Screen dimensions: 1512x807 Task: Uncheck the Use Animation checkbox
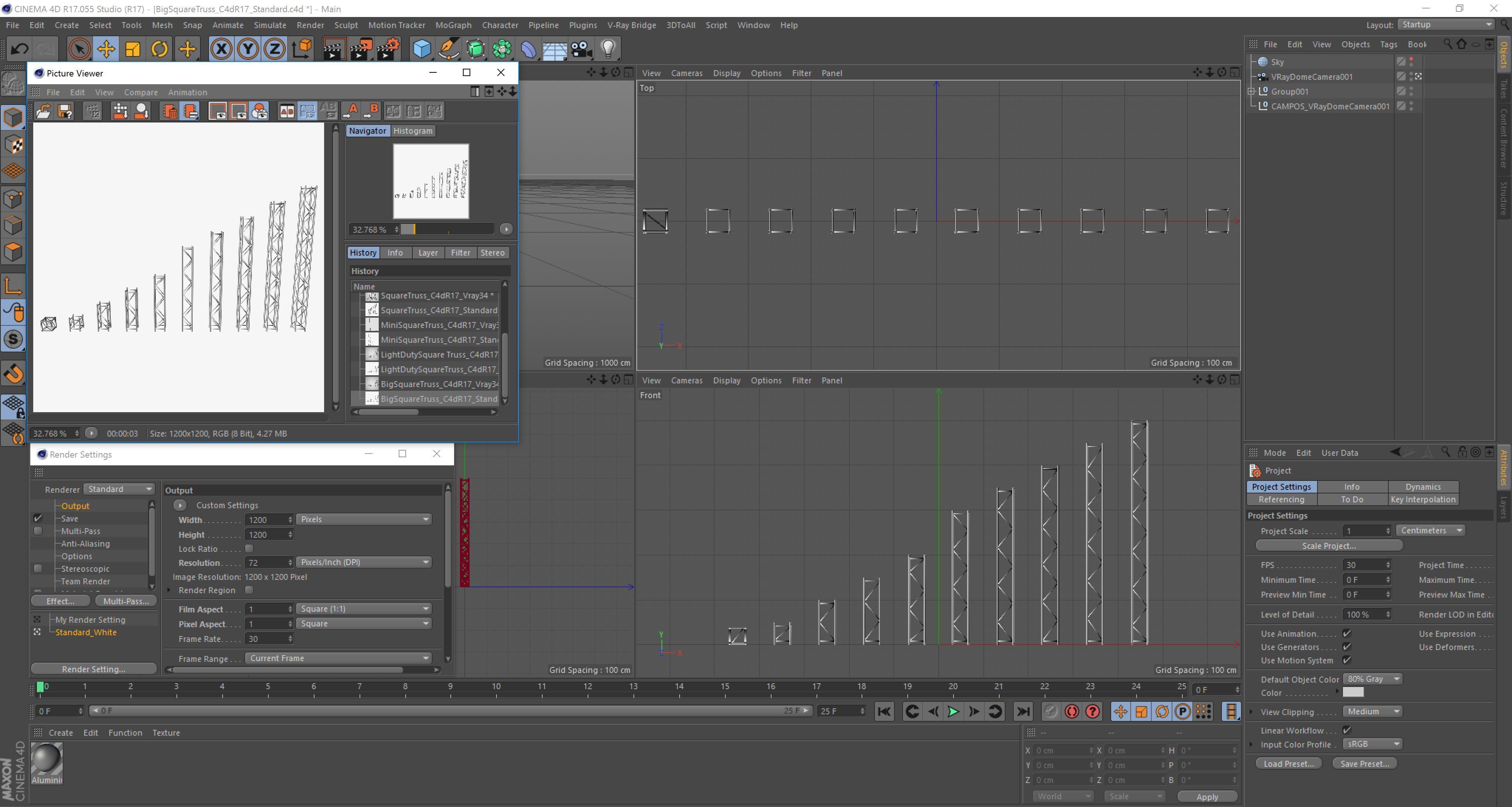click(1347, 633)
